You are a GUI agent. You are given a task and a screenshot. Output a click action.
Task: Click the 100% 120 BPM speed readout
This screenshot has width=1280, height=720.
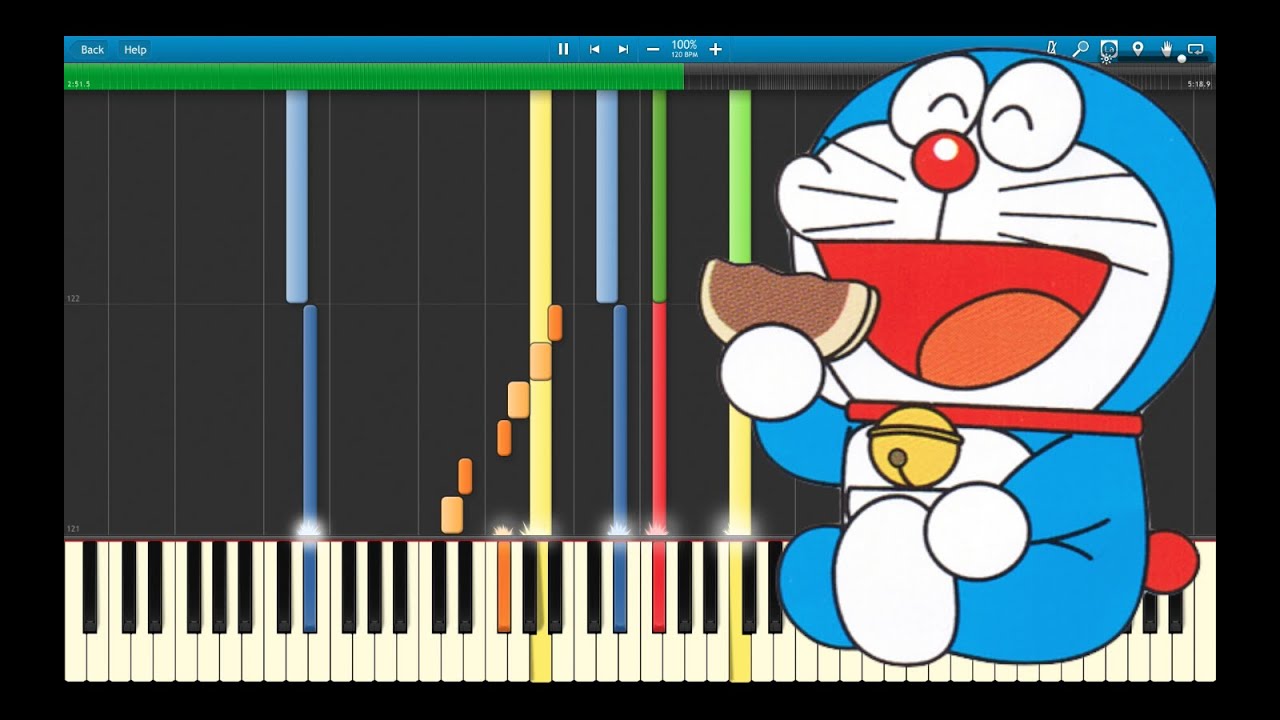(x=684, y=49)
